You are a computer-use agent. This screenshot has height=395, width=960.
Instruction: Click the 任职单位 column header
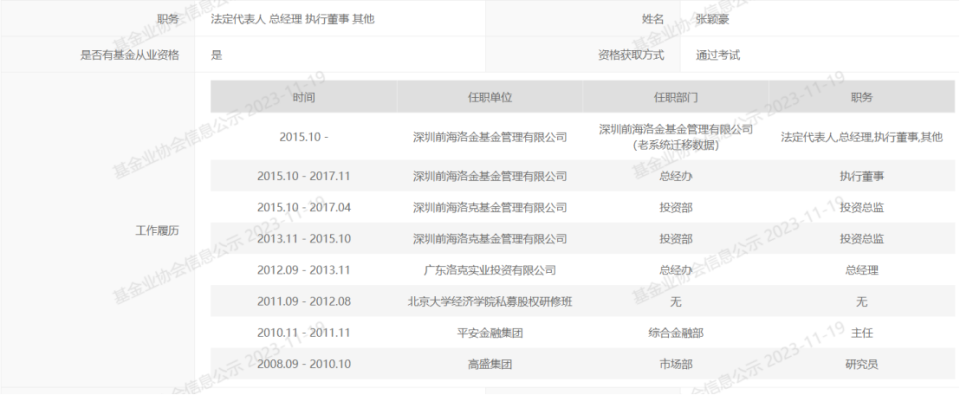tap(490, 97)
